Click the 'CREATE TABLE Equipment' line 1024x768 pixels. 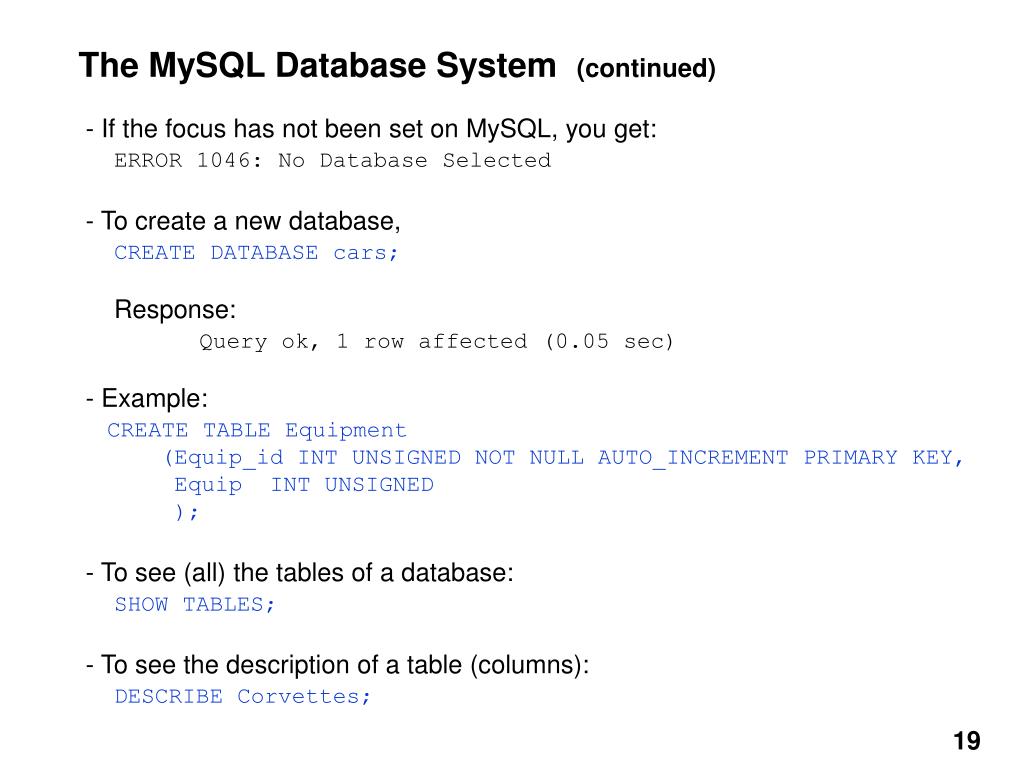pyautogui.click(x=257, y=430)
